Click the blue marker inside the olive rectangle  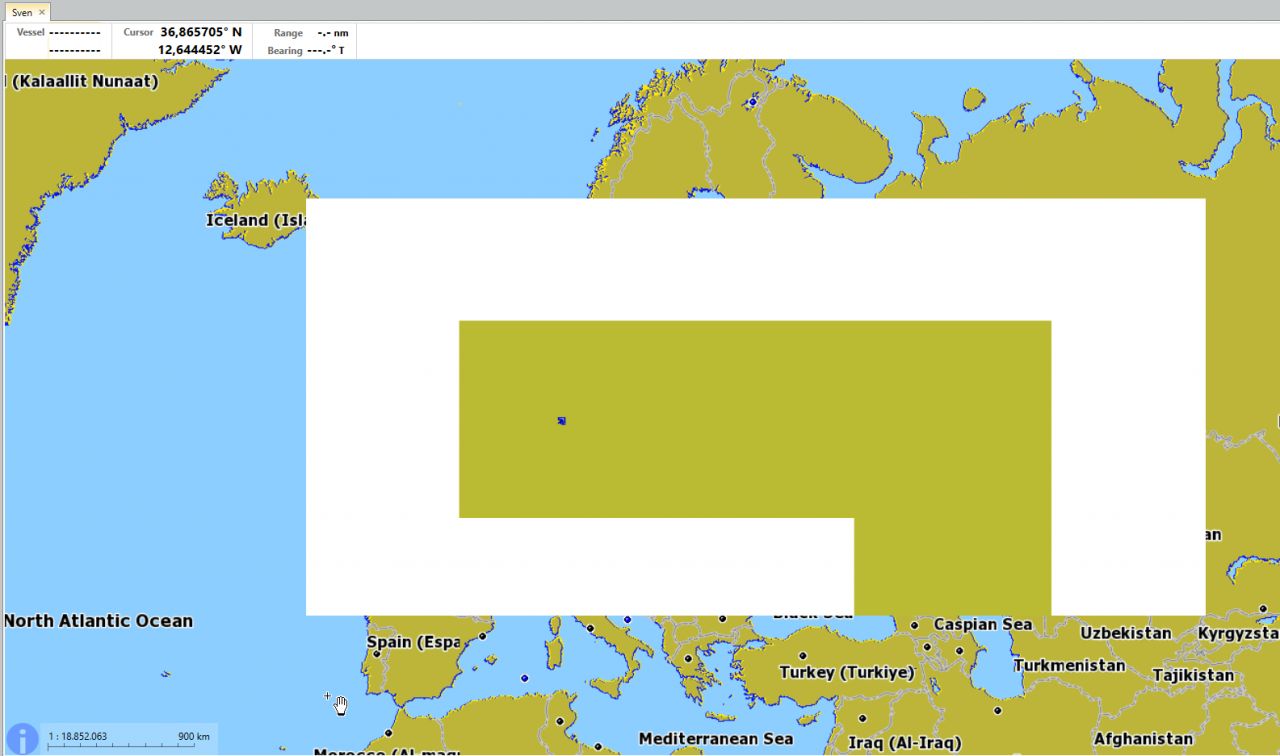click(562, 421)
